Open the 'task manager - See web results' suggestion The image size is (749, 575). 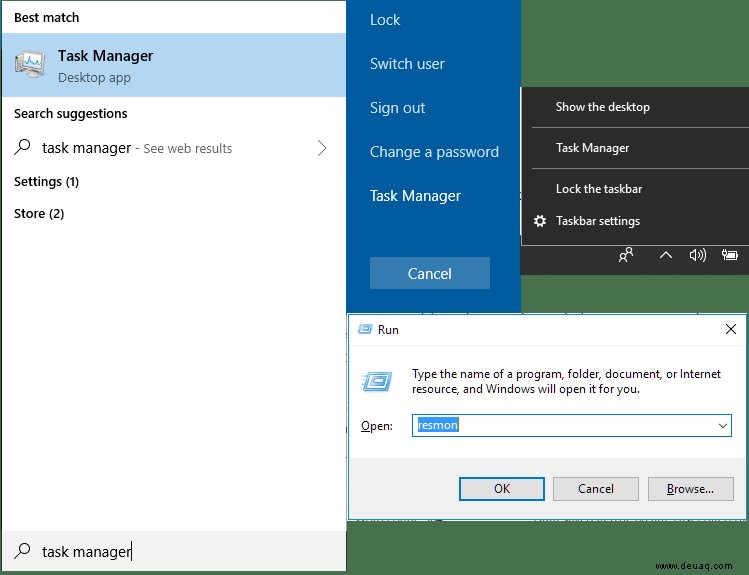173,148
